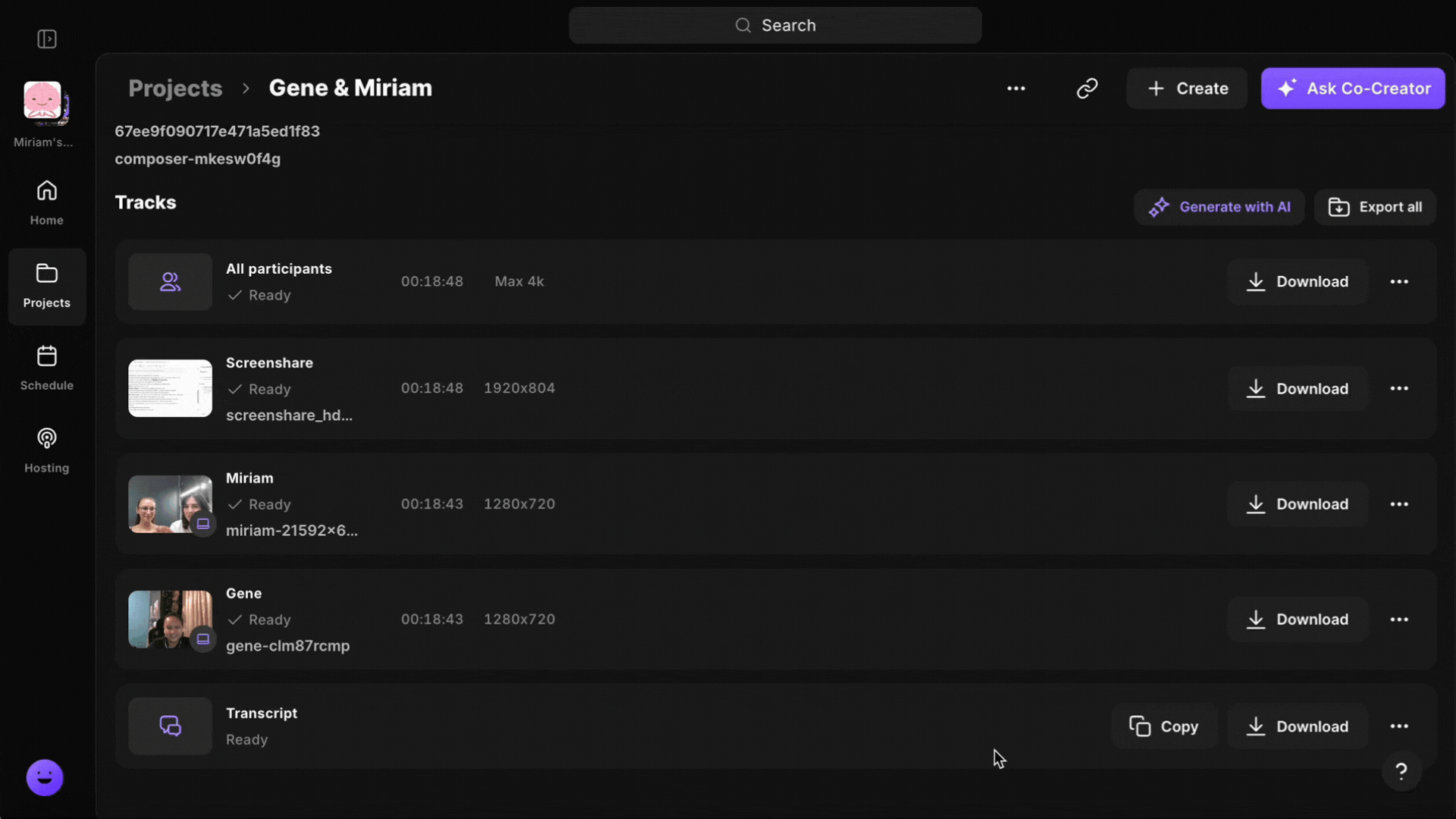
Task: Download the All participants track
Action: (1298, 281)
